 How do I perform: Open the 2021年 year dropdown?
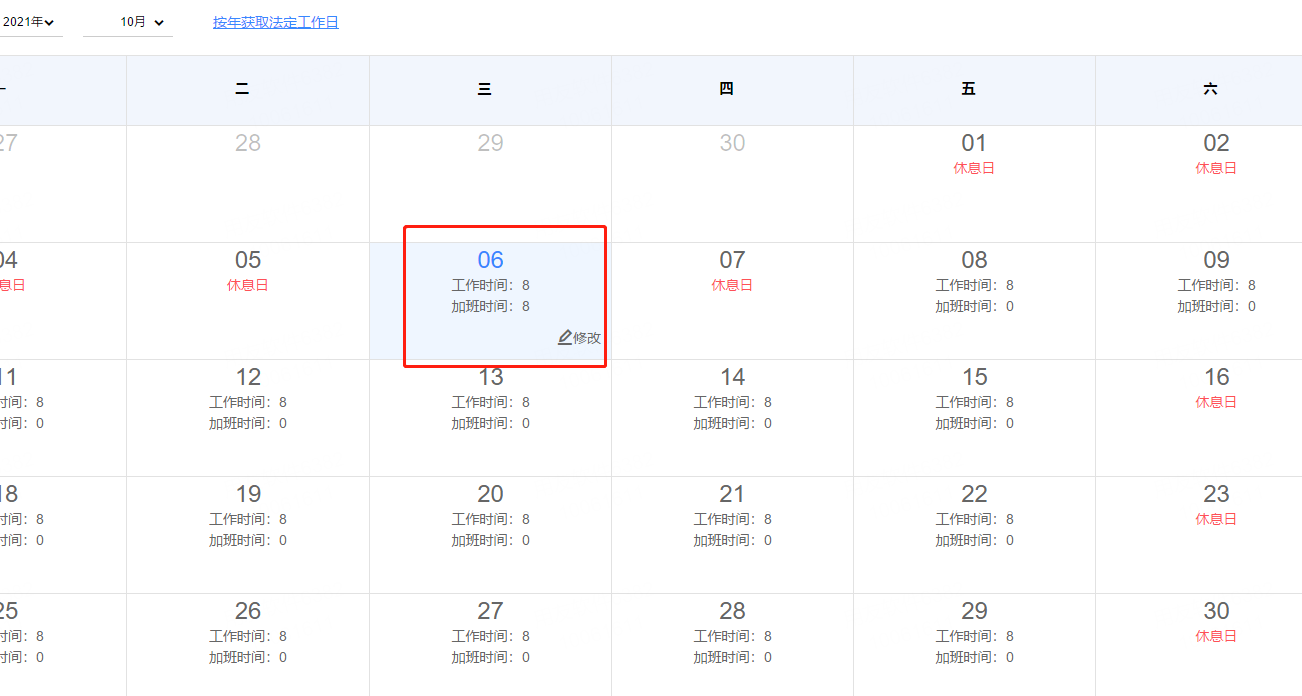point(30,22)
